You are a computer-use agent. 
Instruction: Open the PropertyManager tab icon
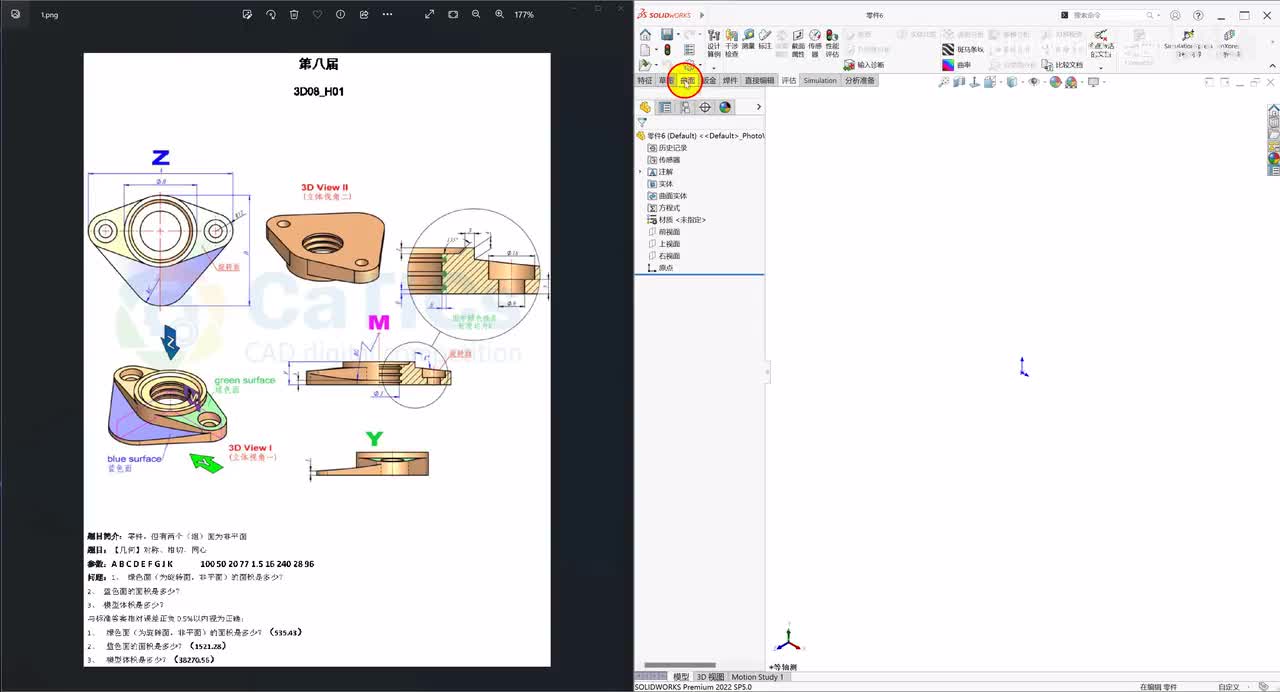point(665,107)
